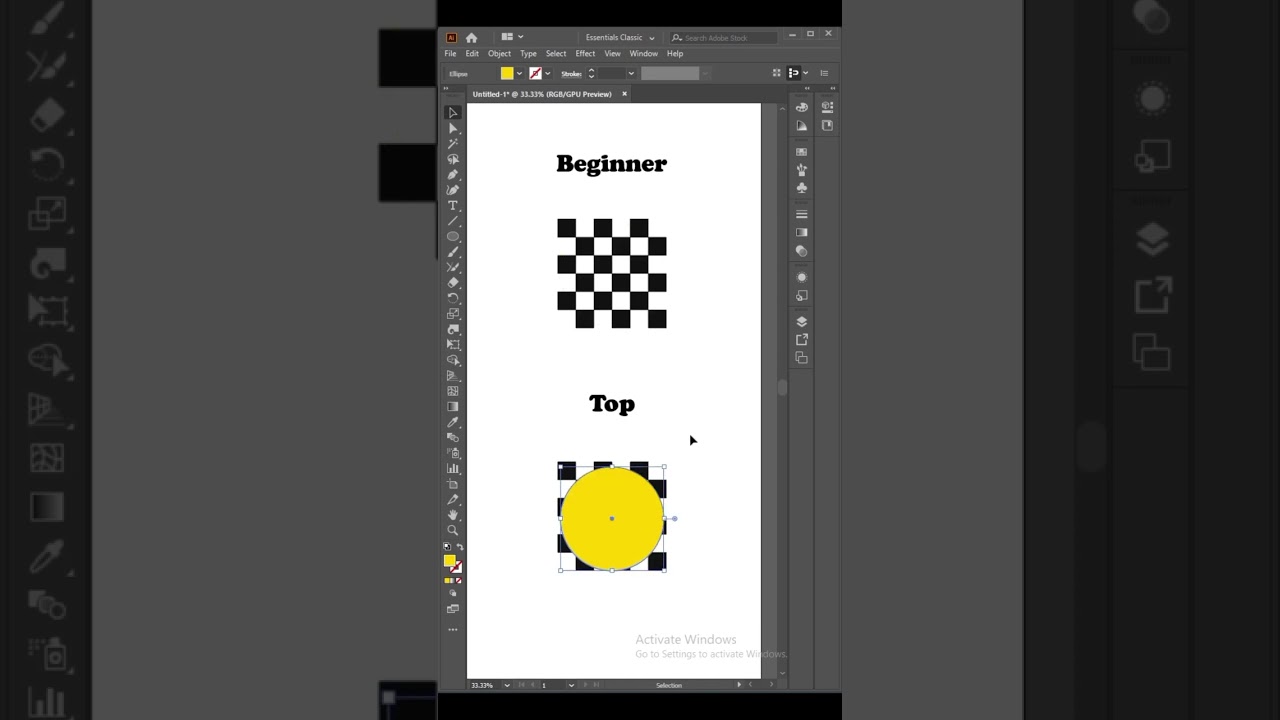Activate the Type tool

(453, 205)
